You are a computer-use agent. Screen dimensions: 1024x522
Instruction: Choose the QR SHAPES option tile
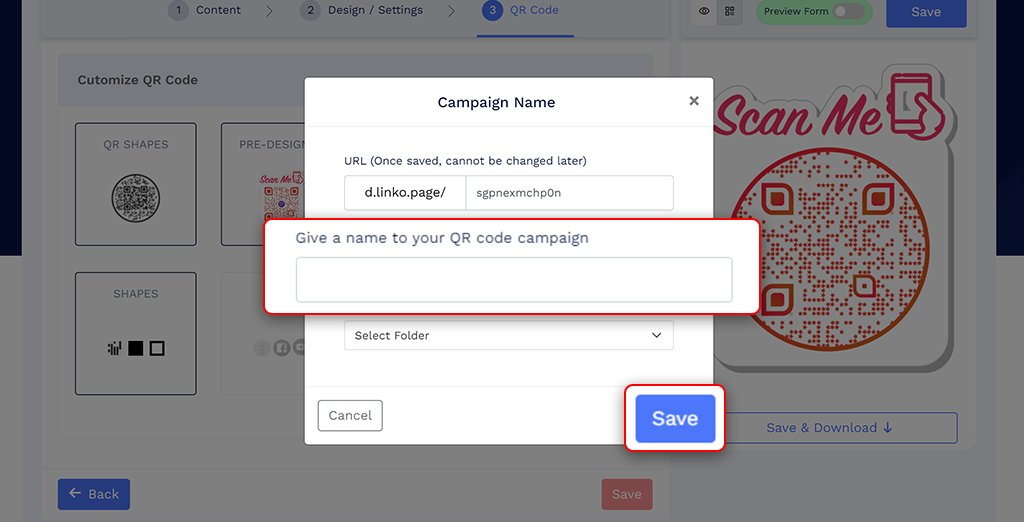tap(136, 184)
